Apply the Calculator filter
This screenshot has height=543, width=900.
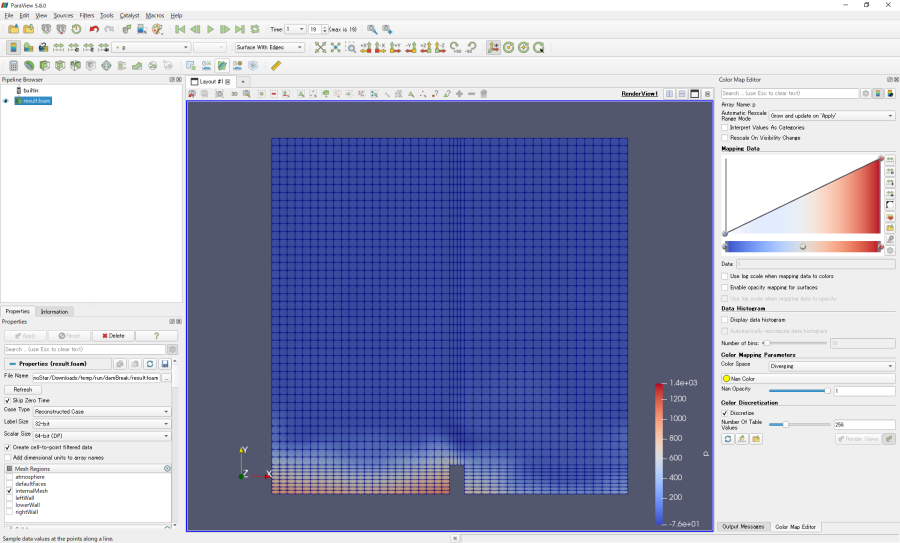(x=13, y=66)
